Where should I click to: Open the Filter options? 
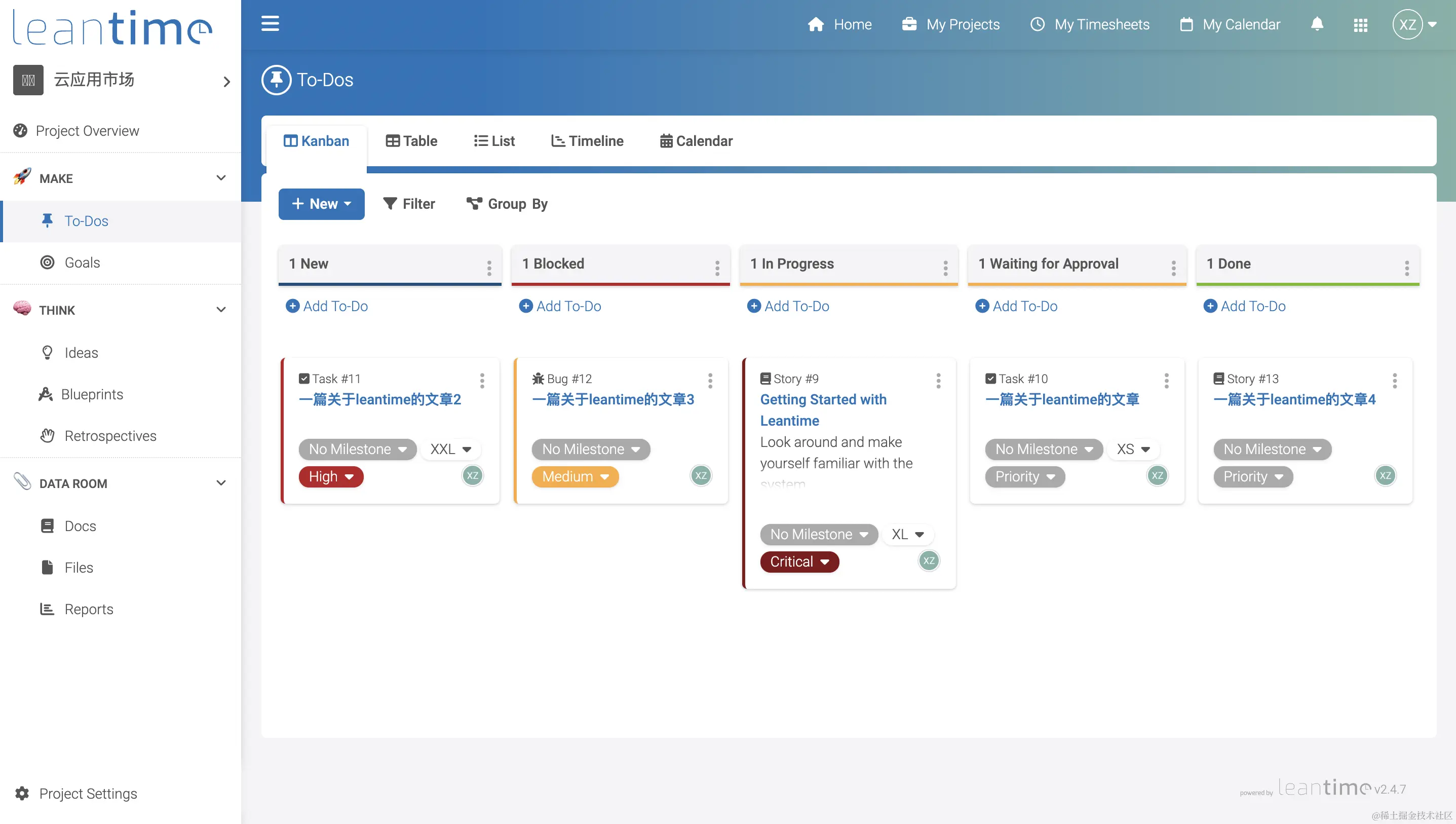[409, 204]
